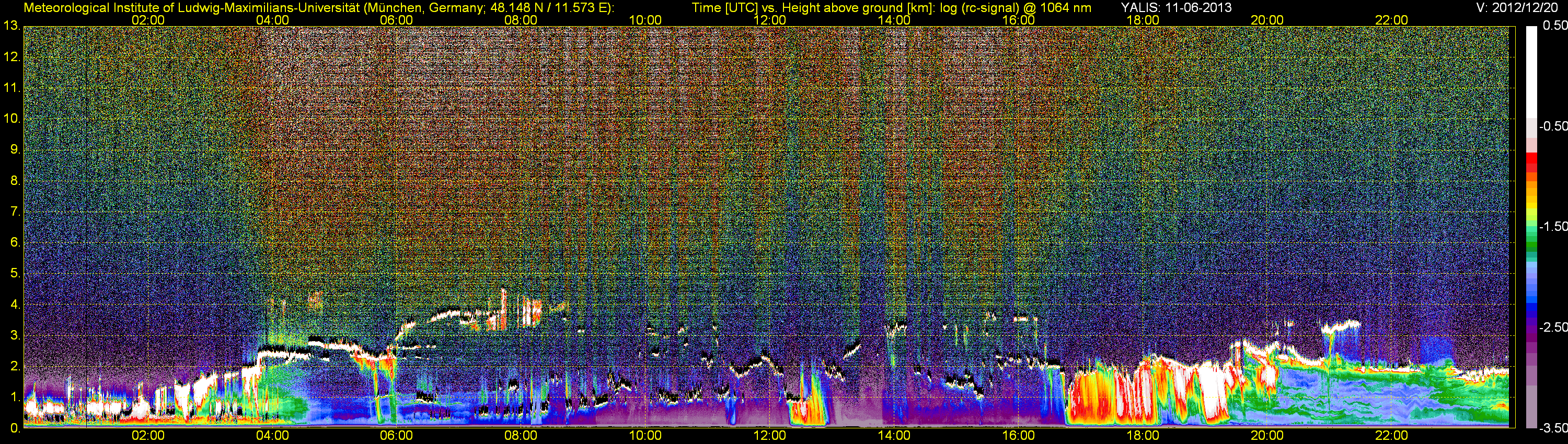Click the height label '9.' on the height axis
1568x444 pixels.
[15, 149]
